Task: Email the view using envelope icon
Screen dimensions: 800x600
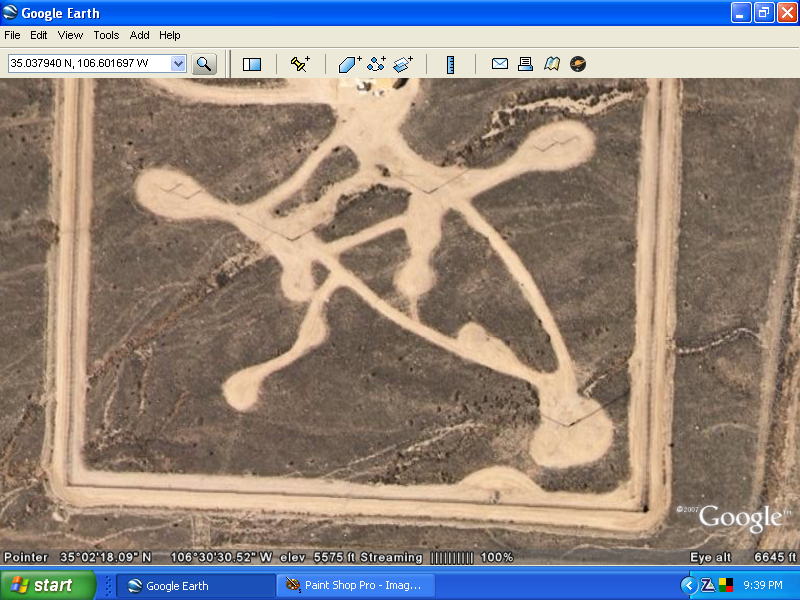Action: click(x=499, y=64)
